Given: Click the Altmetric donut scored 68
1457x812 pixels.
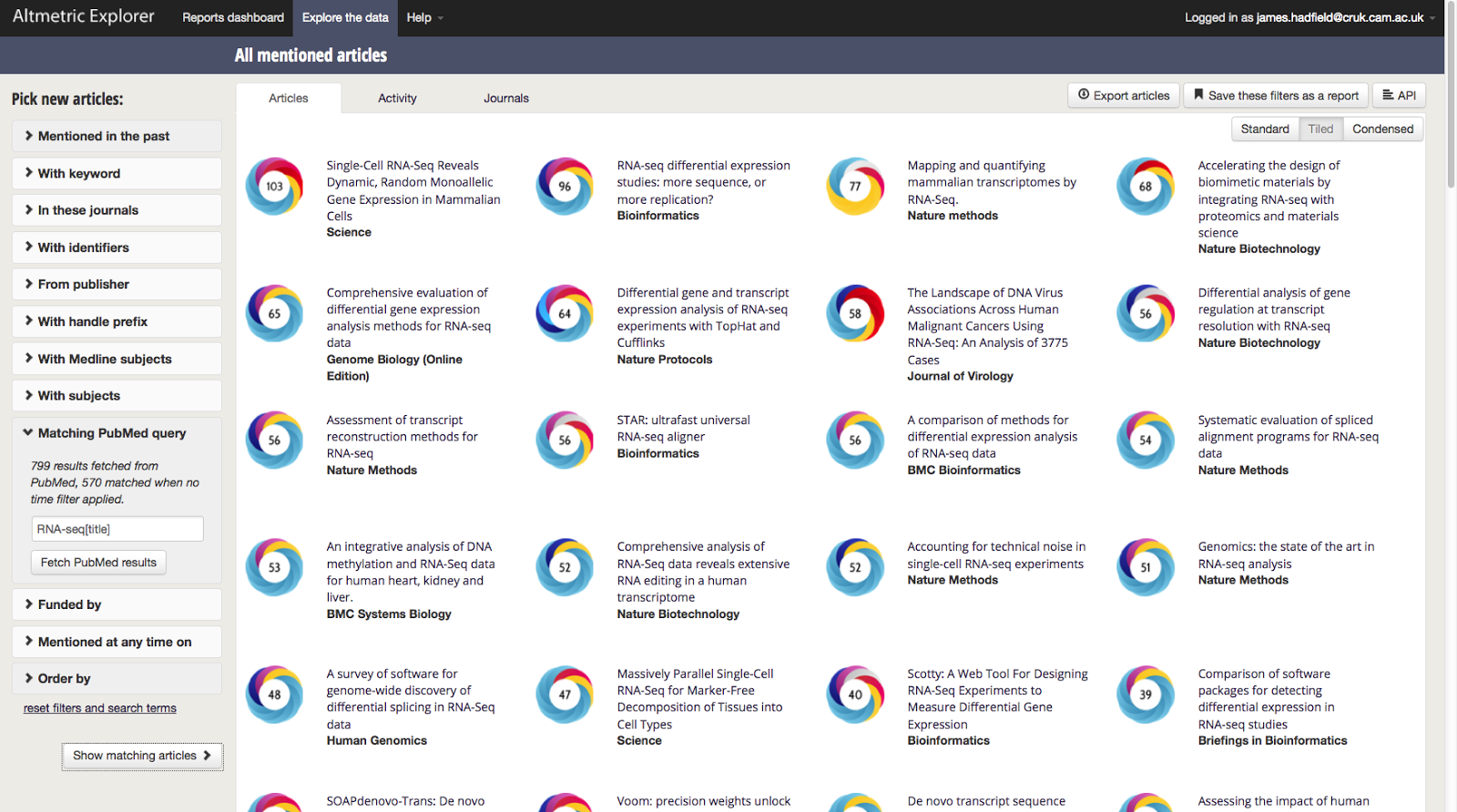Looking at the screenshot, I should click(x=1146, y=186).
